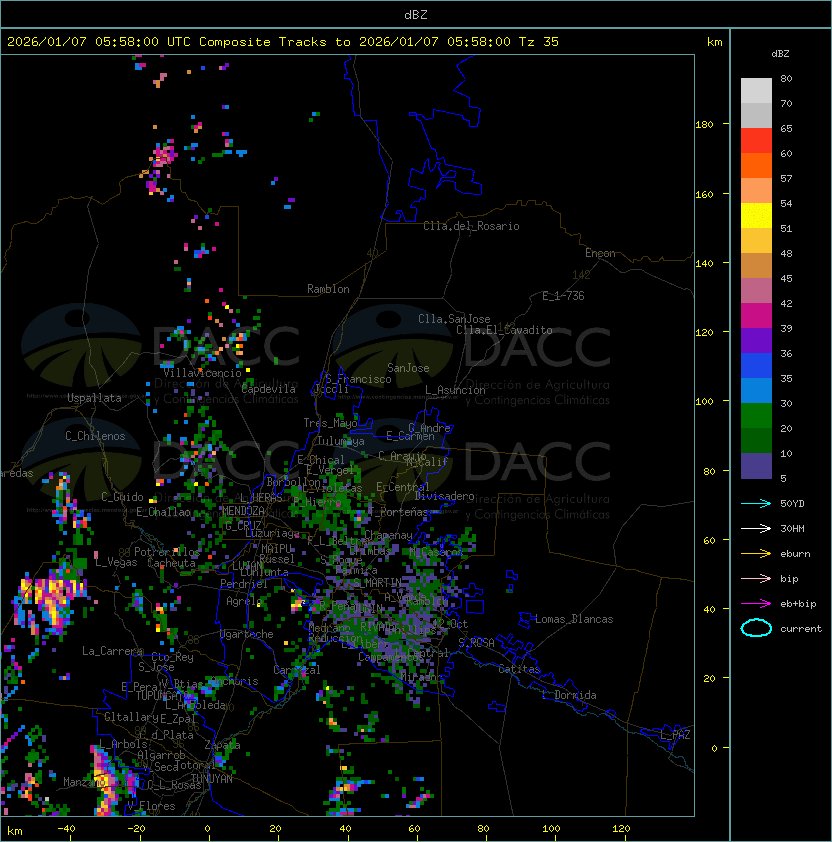This screenshot has height=842, width=832.
Task: Click the '54' label on the dBZ scale
Action: click(786, 204)
